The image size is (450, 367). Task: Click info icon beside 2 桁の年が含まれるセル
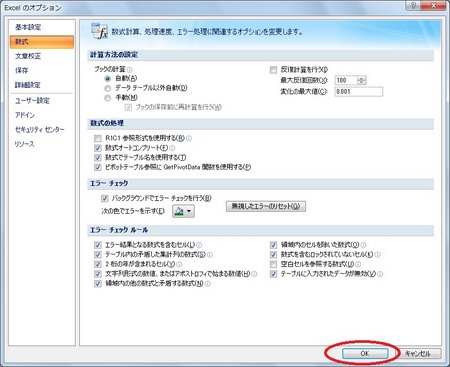pyautogui.click(x=179, y=265)
